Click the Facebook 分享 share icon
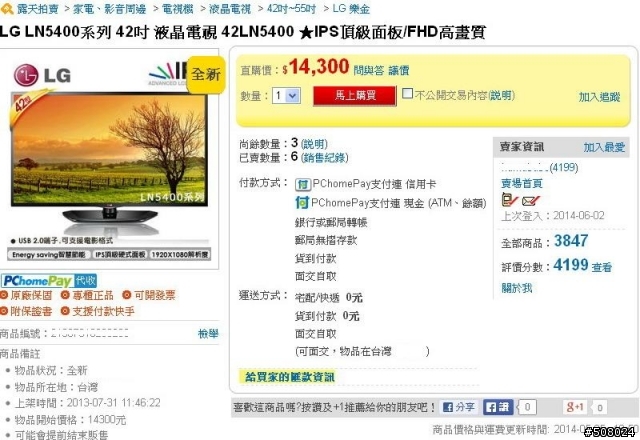Viewport: 640px width, 440px height. 459,407
